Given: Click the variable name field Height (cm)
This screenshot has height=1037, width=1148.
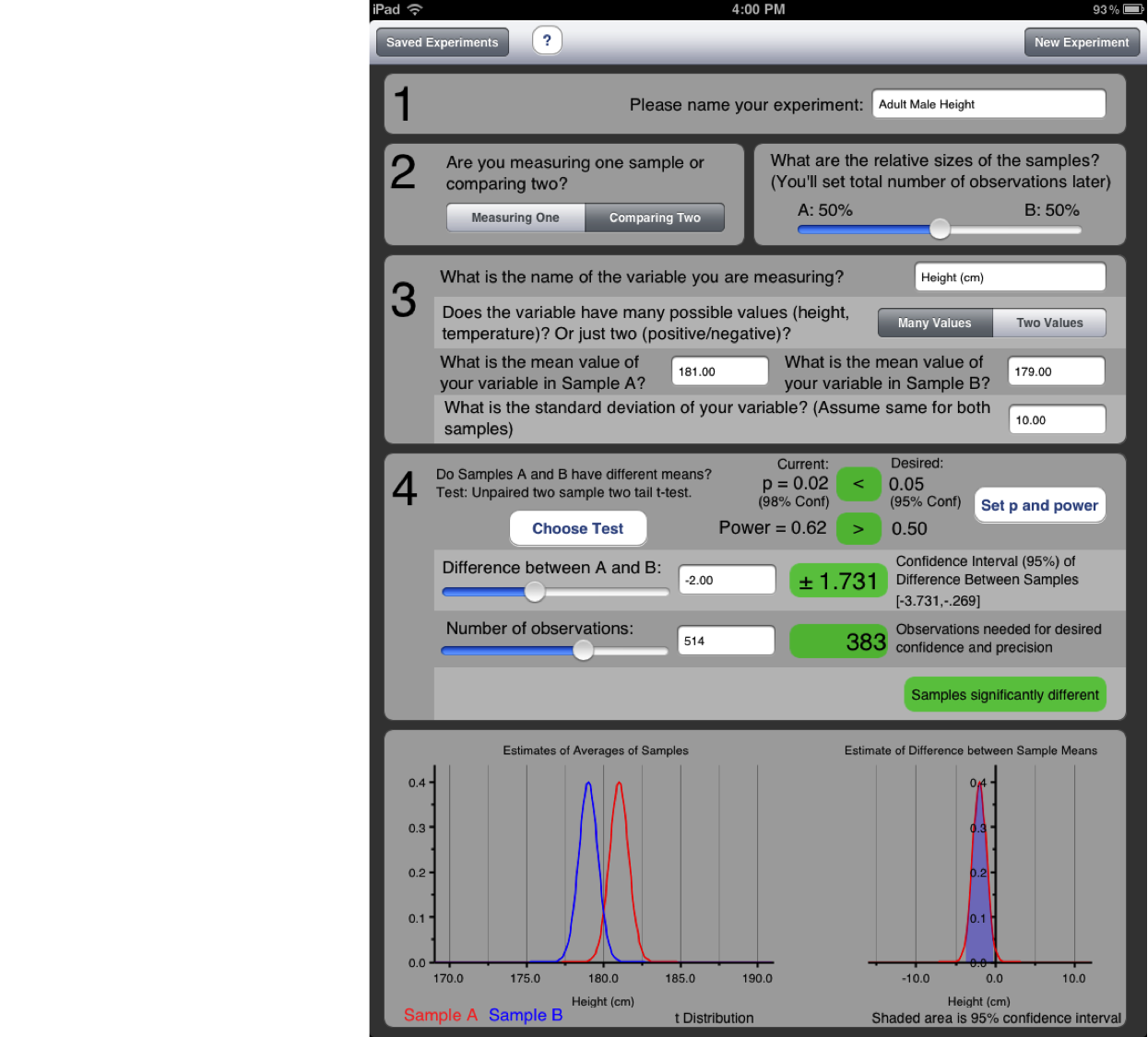Looking at the screenshot, I should pos(1010,277).
